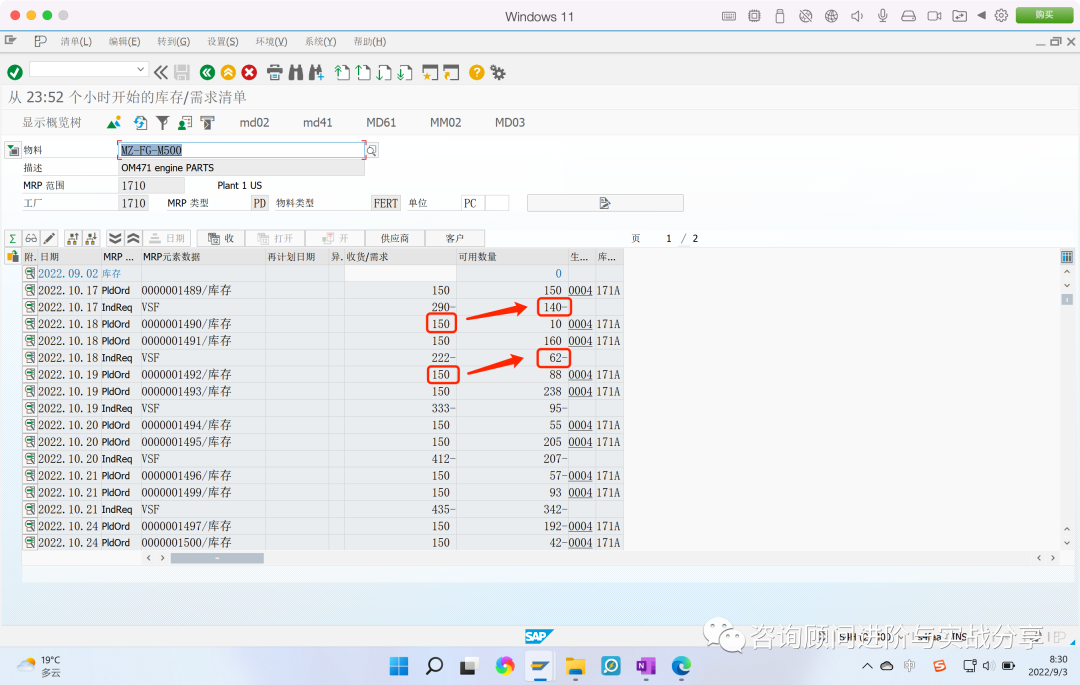Image resolution: width=1080 pixels, height=685 pixels.
Task: Click the 客户 customer view button
Action: [x=455, y=238]
